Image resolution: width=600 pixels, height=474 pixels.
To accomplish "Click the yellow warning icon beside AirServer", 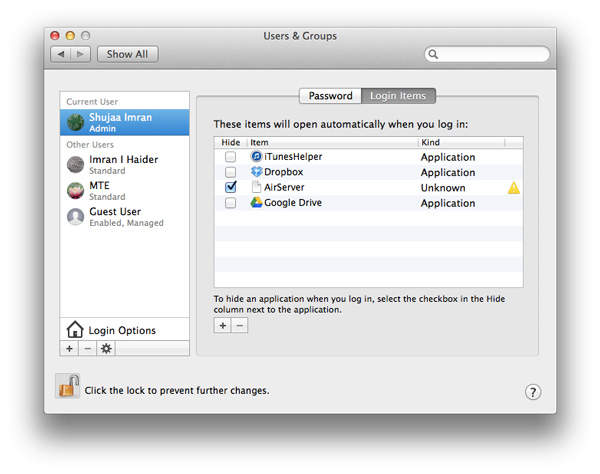I will (514, 187).
